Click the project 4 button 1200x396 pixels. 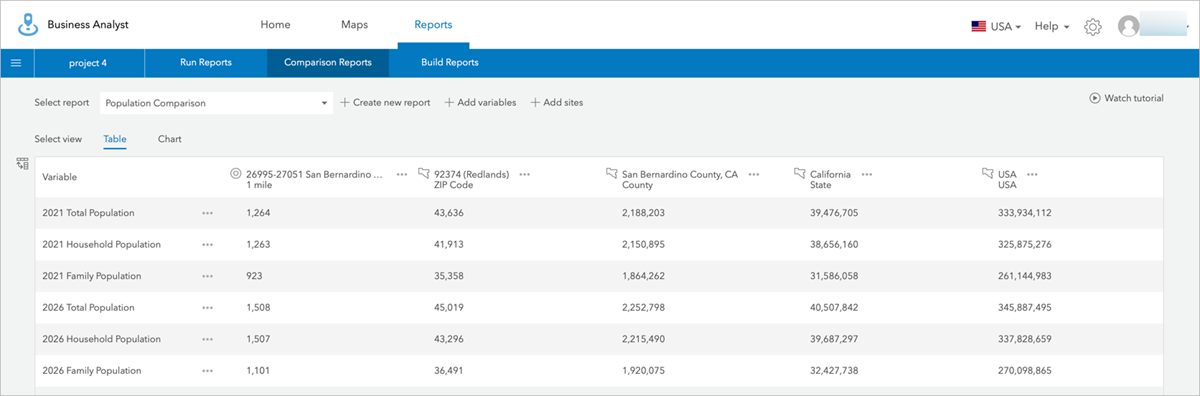pos(88,63)
